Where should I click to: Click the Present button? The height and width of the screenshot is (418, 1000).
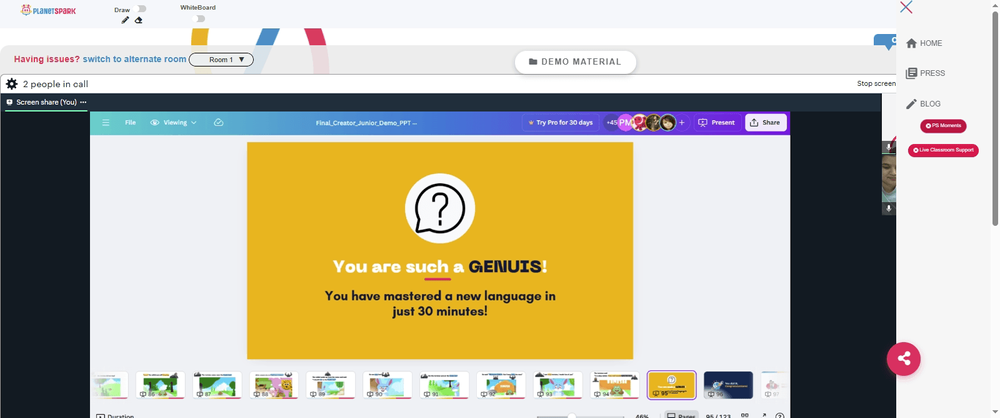tap(717, 123)
